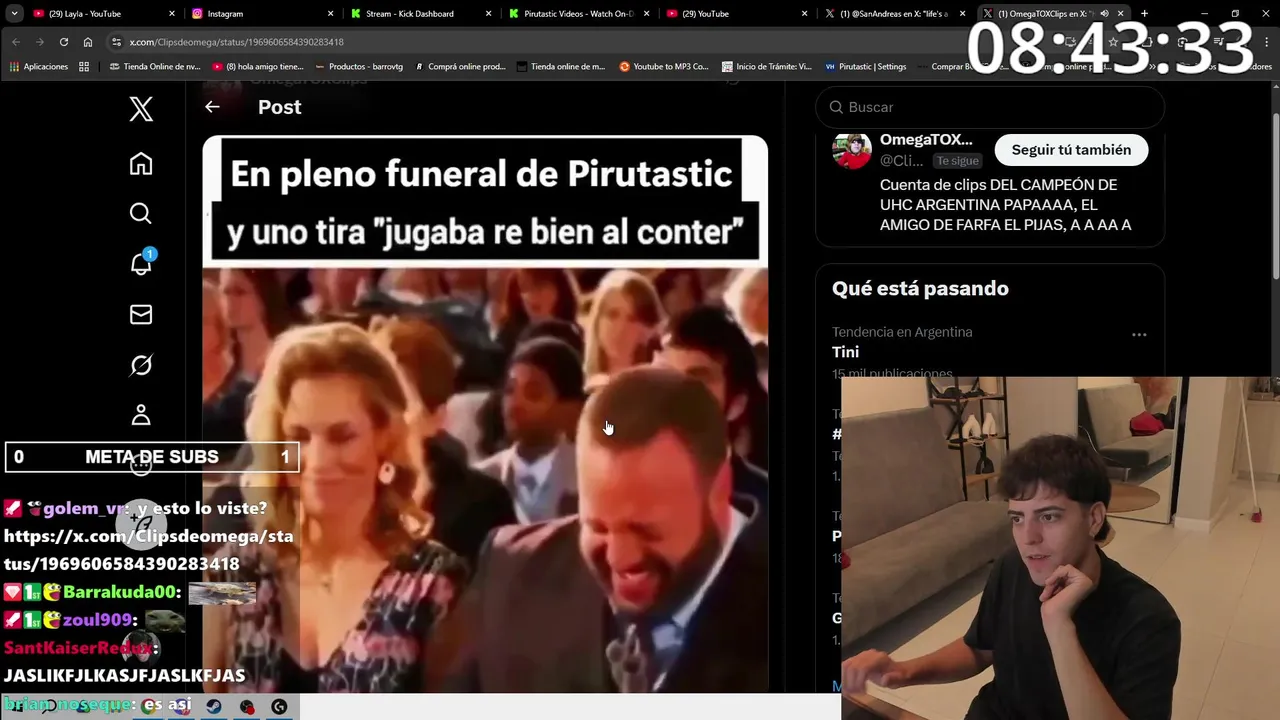The height and width of the screenshot is (720, 1280).
Task: Click the browser back navigation arrow
Action: (16, 42)
